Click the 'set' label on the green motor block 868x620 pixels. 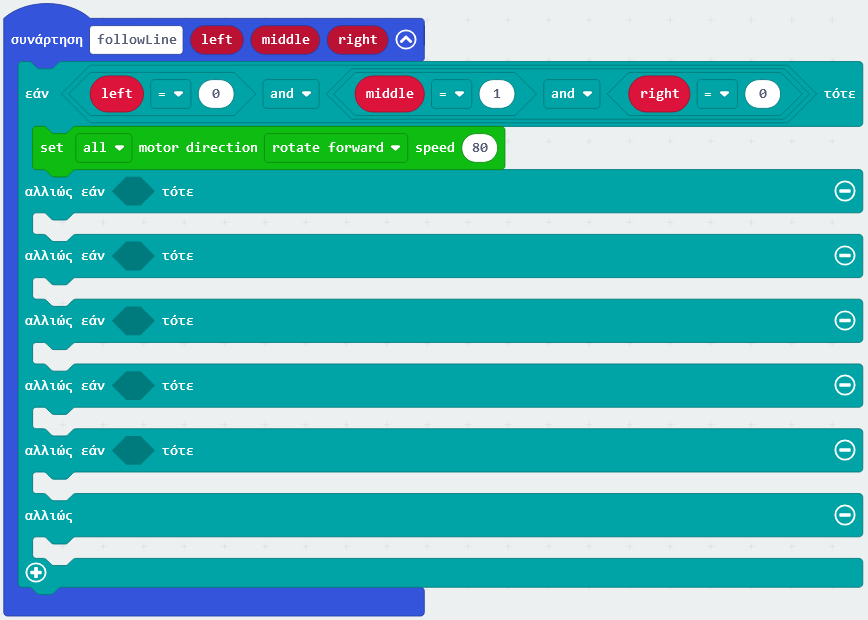[51, 148]
